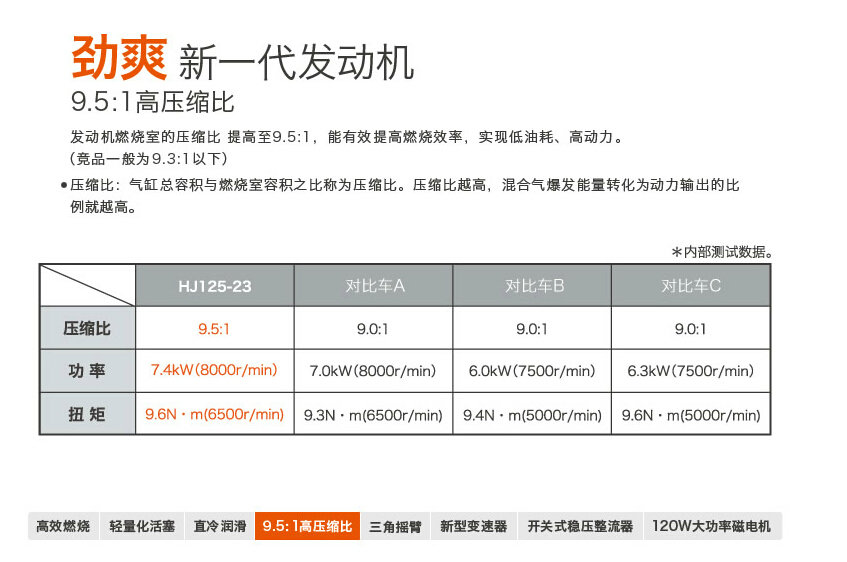Select the 直冷润滑 tab
Viewport: 847px width, 562px height.
point(220,526)
